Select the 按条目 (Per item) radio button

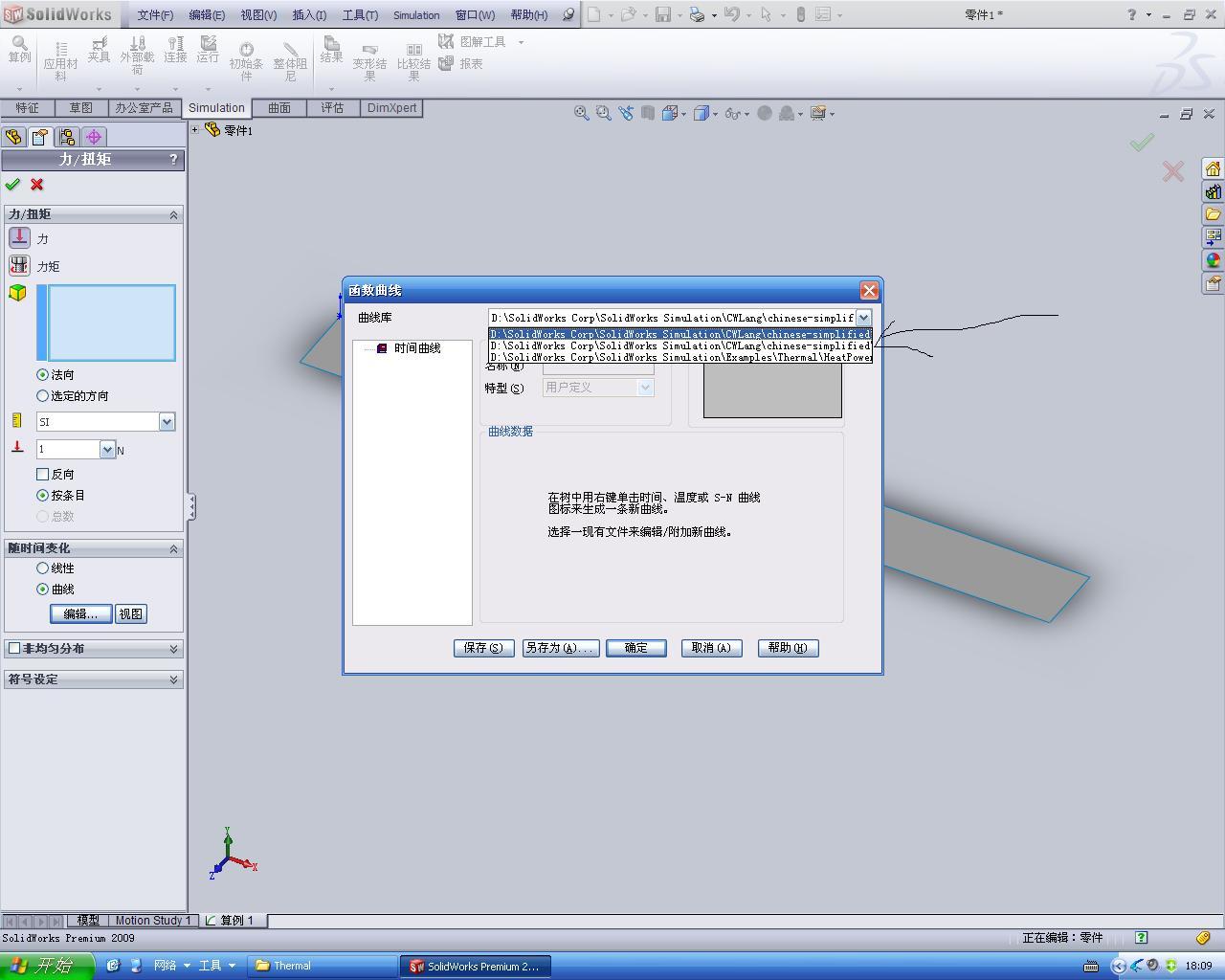(x=42, y=495)
